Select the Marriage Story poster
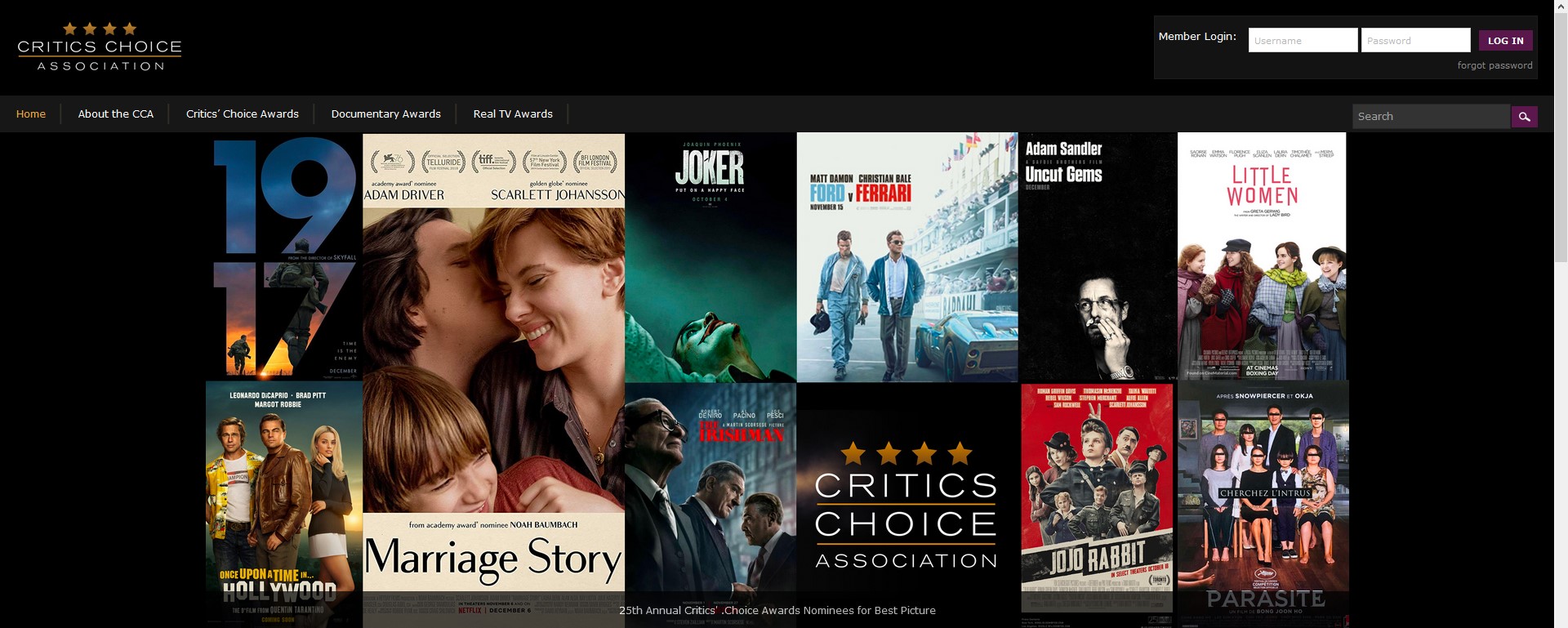This screenshot has height=628, width=1568. [493, 380]
